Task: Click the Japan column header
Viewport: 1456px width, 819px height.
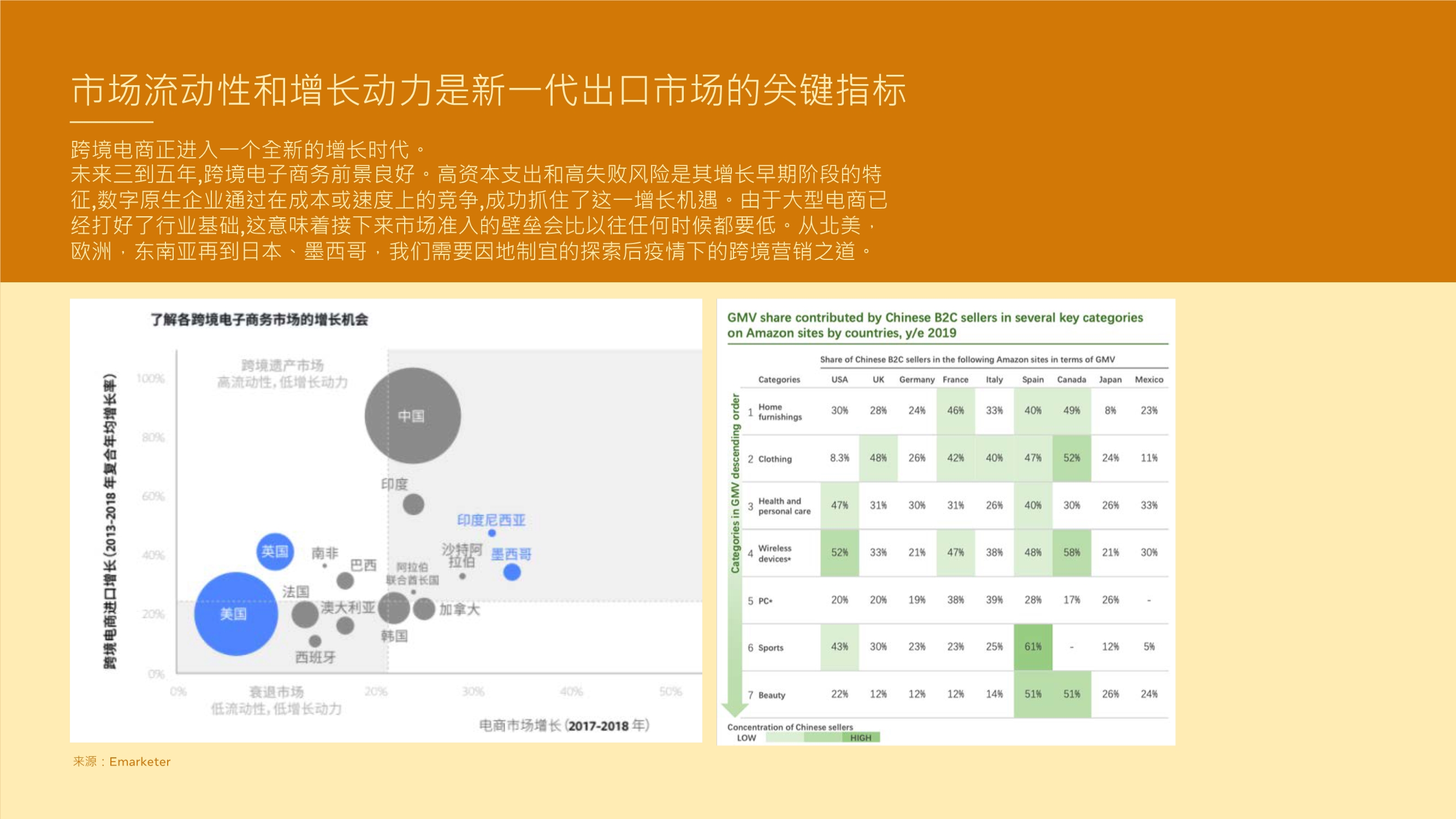Action: 1109,380
